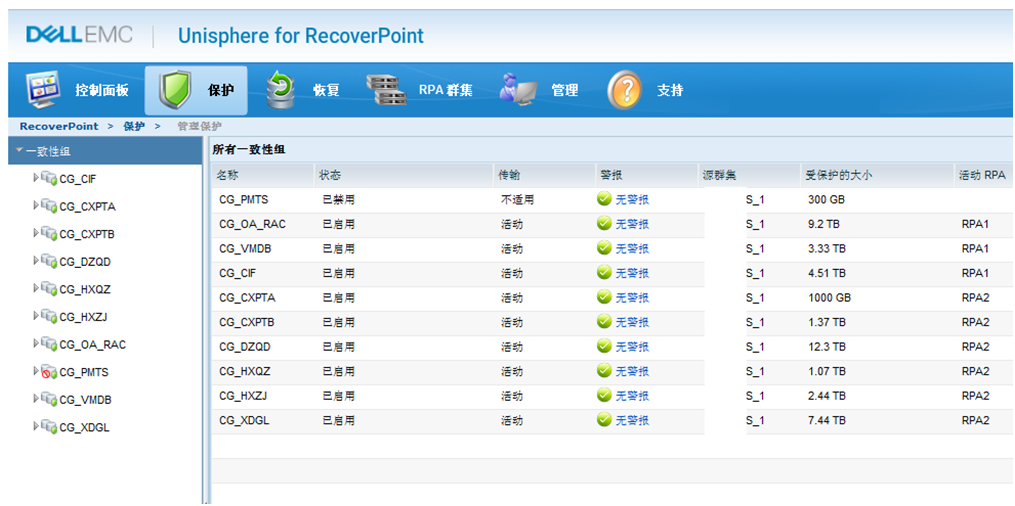Click the 保护 breadcrumb link
The width and height of the screenshot is (1015, 506).
click(x=134, y=126)
